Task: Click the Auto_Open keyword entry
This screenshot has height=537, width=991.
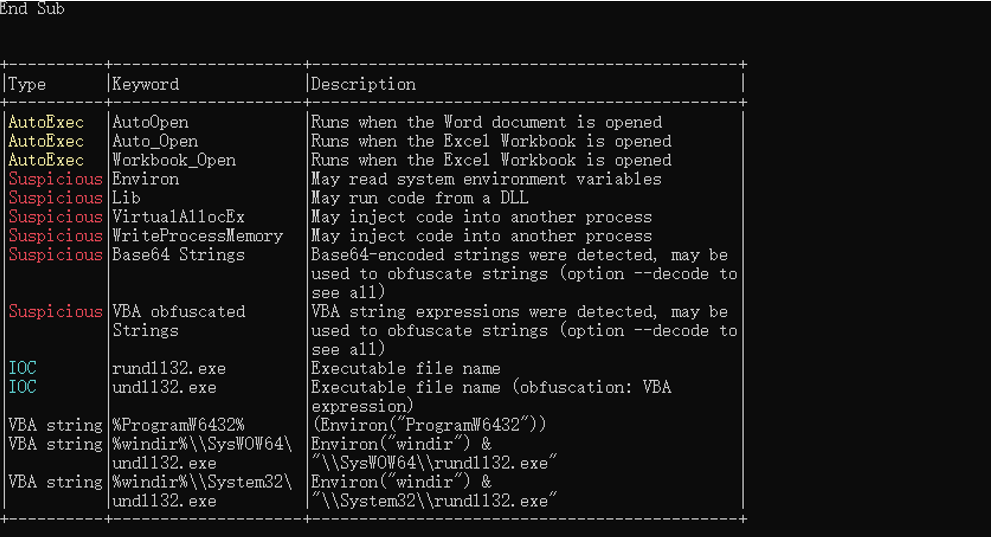Action: pos(155,141)
